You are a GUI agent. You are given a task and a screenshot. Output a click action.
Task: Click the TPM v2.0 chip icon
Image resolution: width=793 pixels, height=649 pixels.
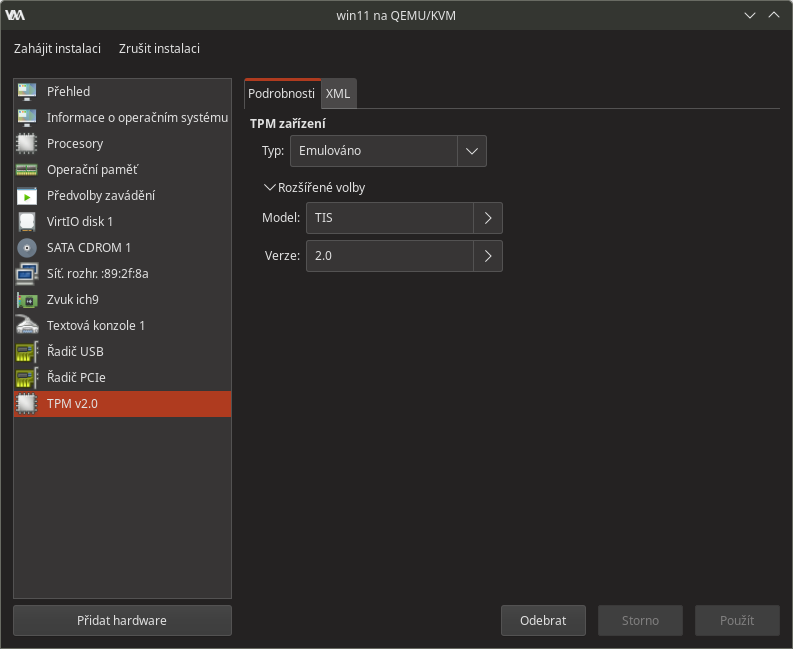(x=27, y=404)
